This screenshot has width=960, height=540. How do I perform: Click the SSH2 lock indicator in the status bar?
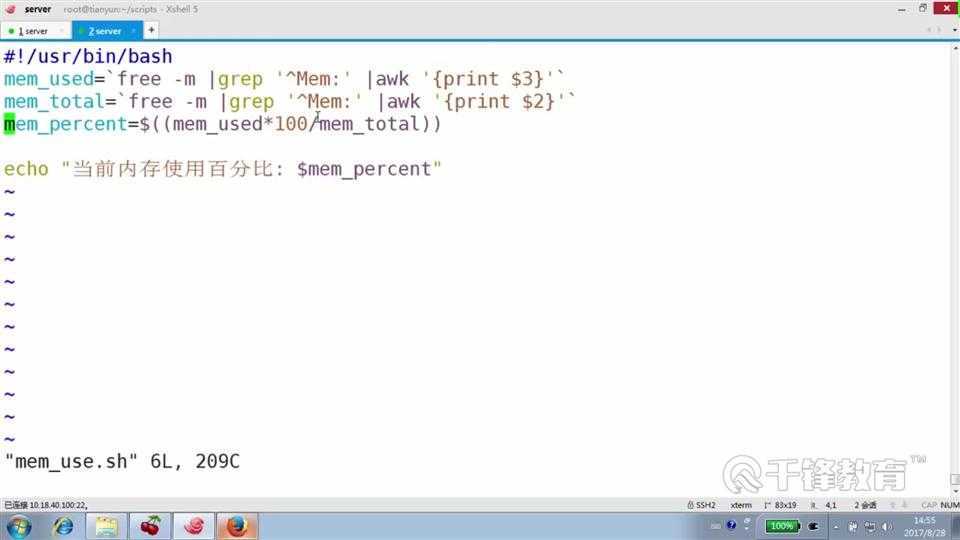pyautogui.click(x=701, y=505)
